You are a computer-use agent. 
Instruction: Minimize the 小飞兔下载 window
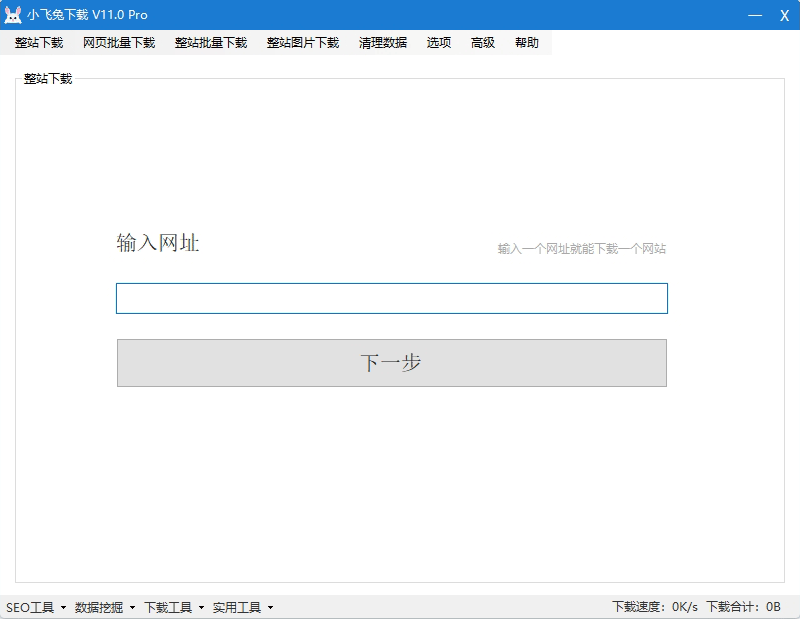755,15
